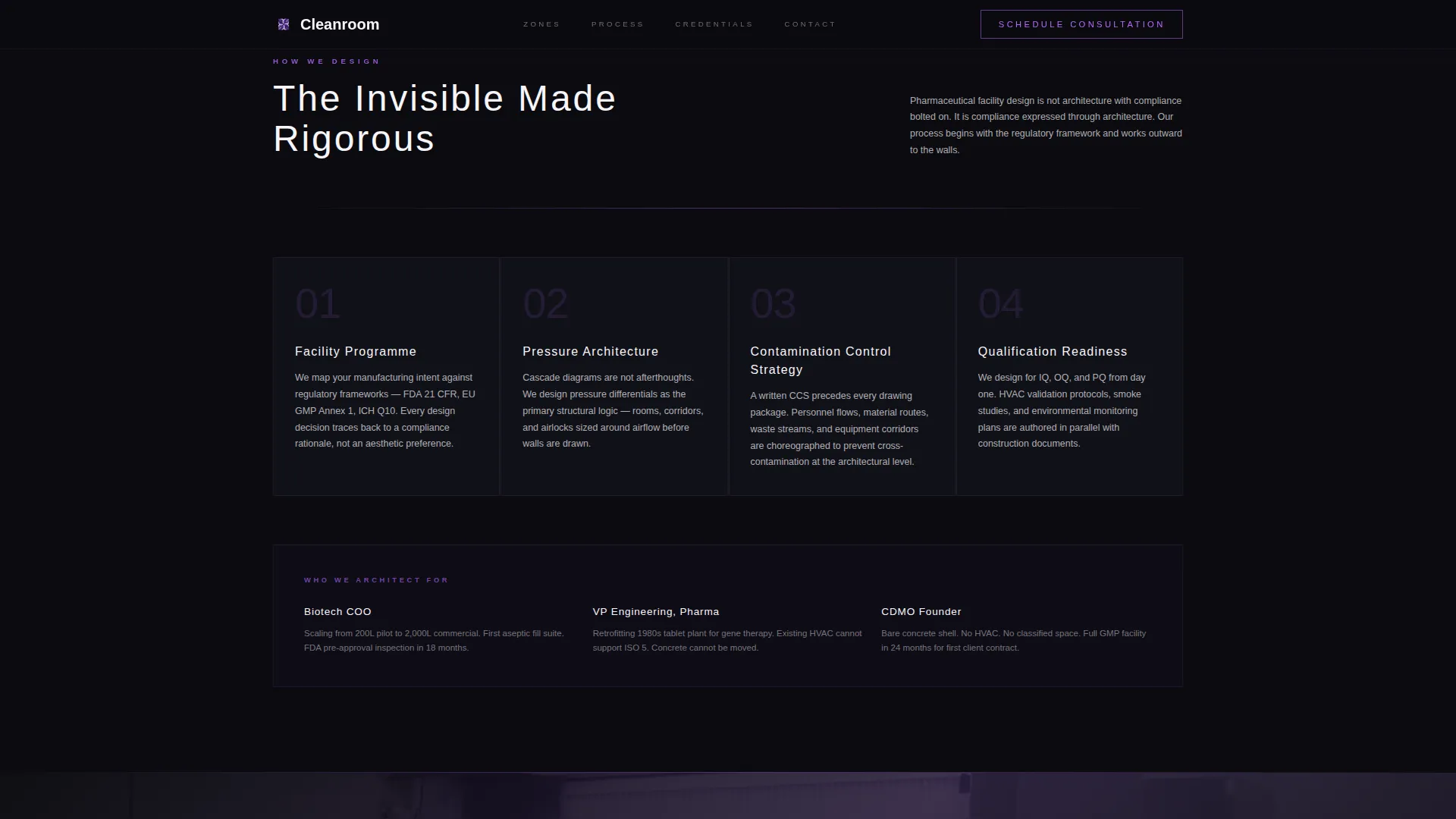Click paragraph starting Pharmaceutical facility design
The height and width of the screenshot is (819, 1456).
coord(1046,125)
